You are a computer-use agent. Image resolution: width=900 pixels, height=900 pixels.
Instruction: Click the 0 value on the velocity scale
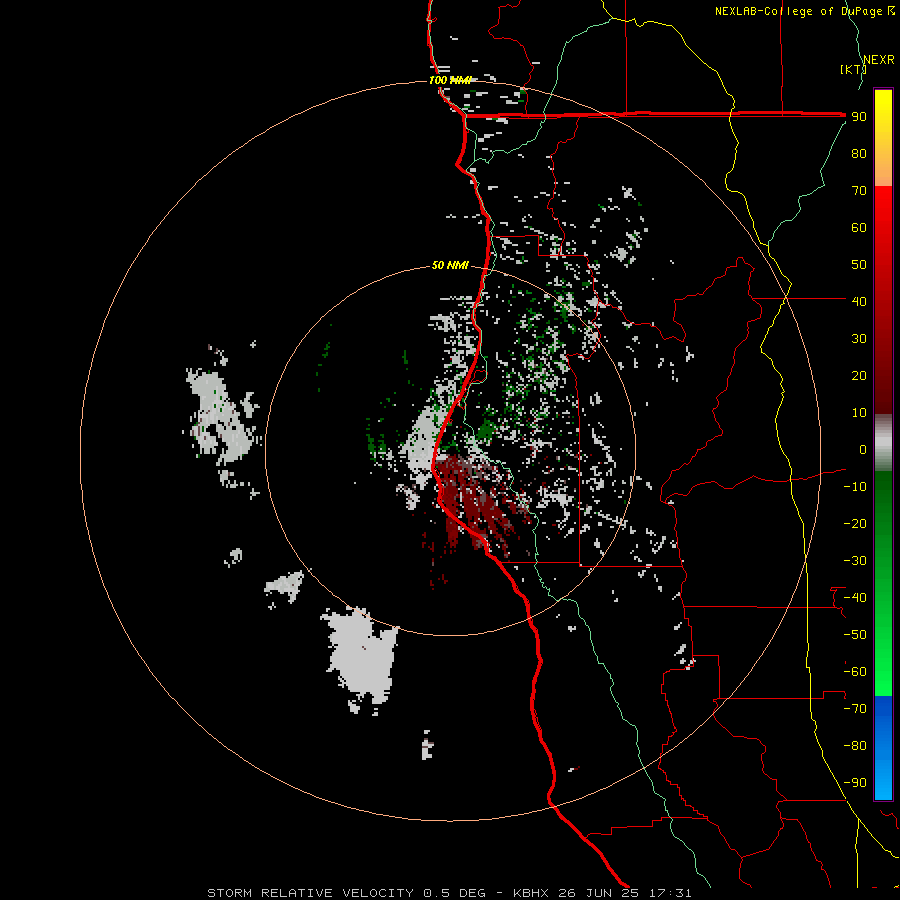[x=863, y=449]
